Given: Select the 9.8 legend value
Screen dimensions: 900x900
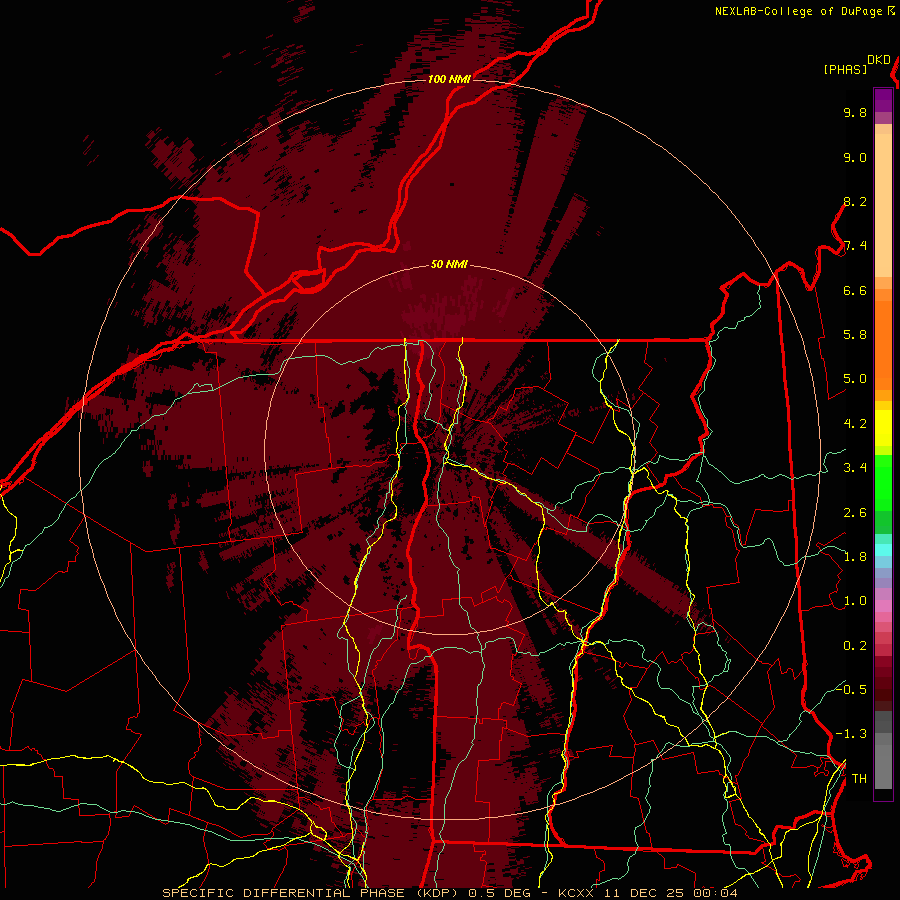Looking at the screenshot, I should point(855,112).
